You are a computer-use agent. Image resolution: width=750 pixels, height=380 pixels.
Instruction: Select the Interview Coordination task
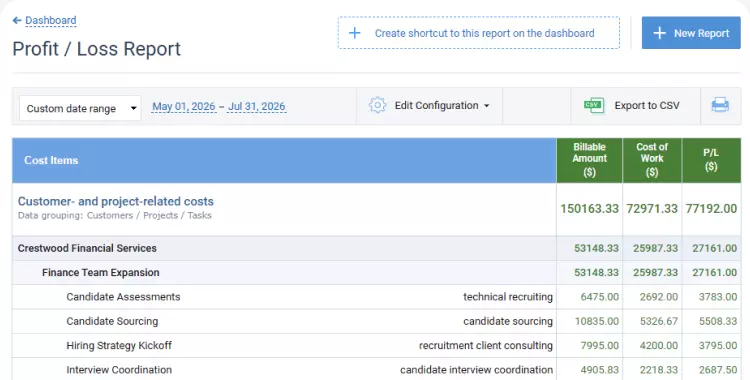pos(119,370)
